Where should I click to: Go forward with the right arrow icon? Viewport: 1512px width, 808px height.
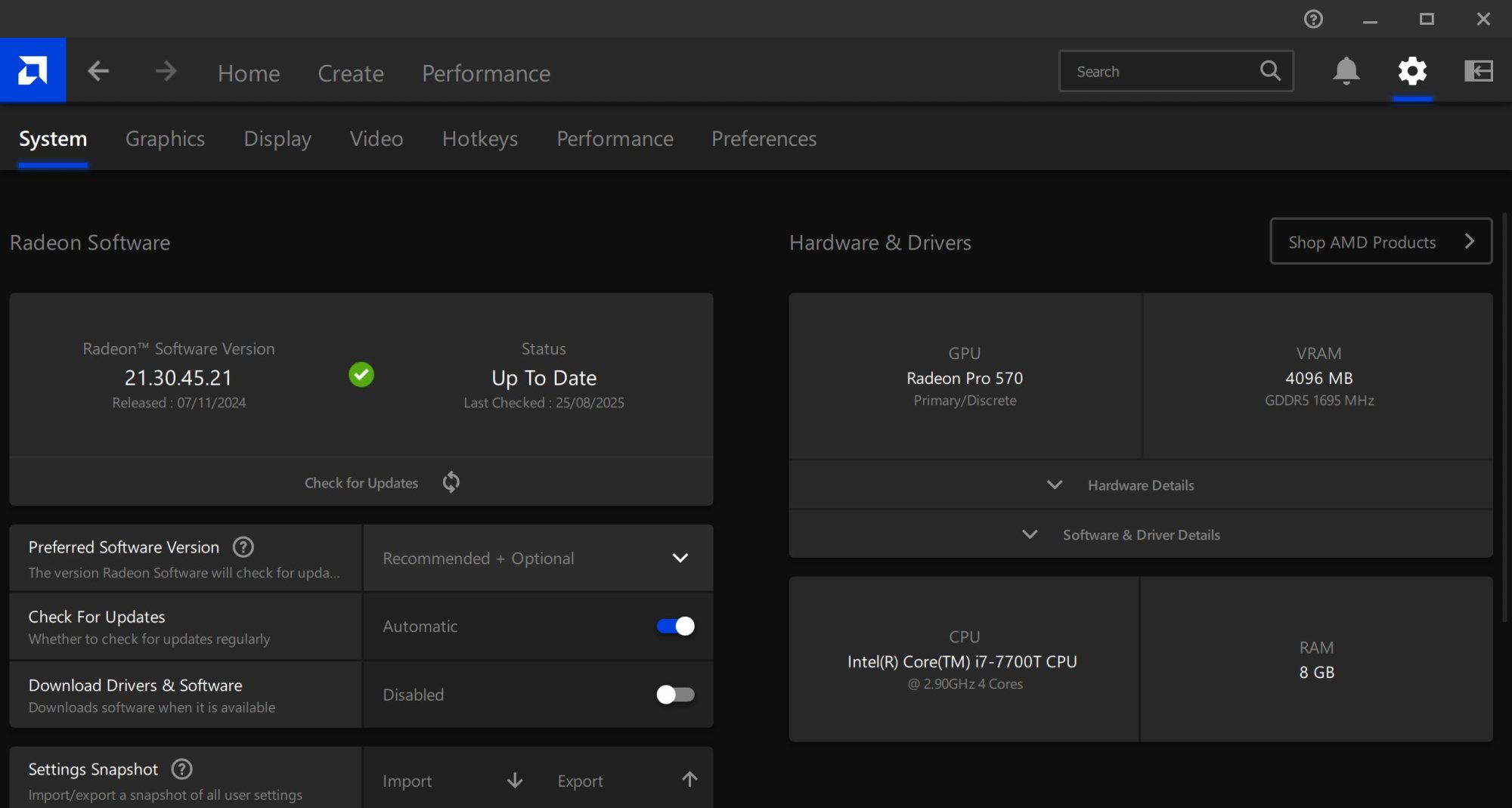pos(166,71)
